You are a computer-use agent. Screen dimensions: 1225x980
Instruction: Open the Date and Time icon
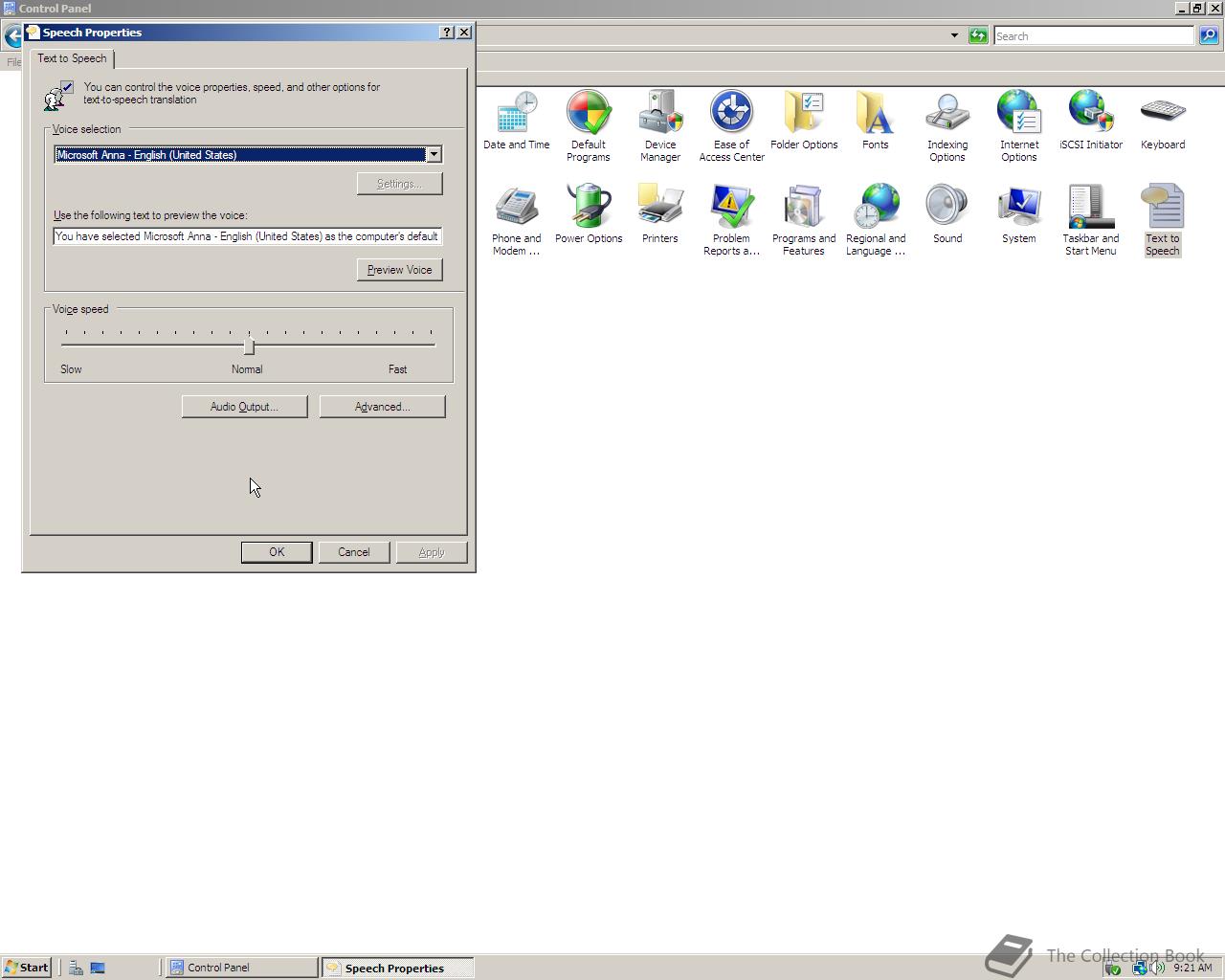[x=517, y=121]
